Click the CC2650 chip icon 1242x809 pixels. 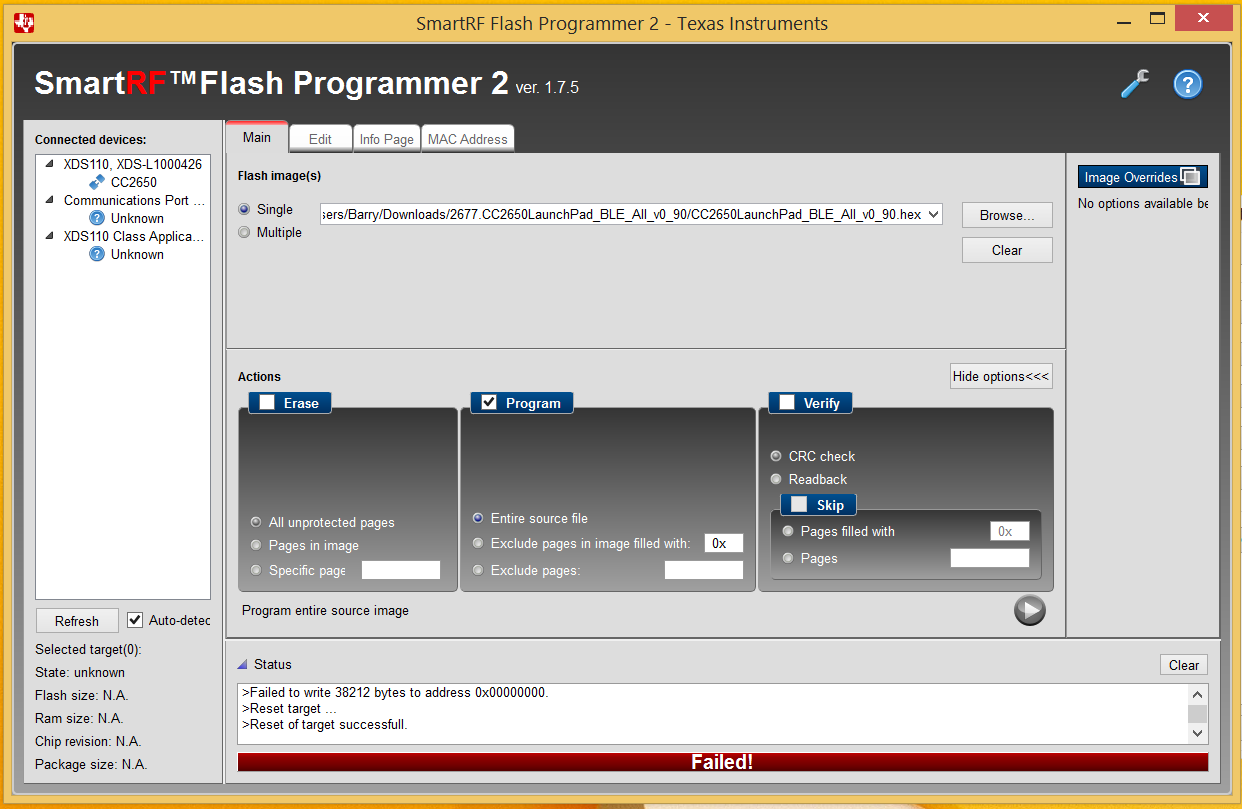coord(97,182)
